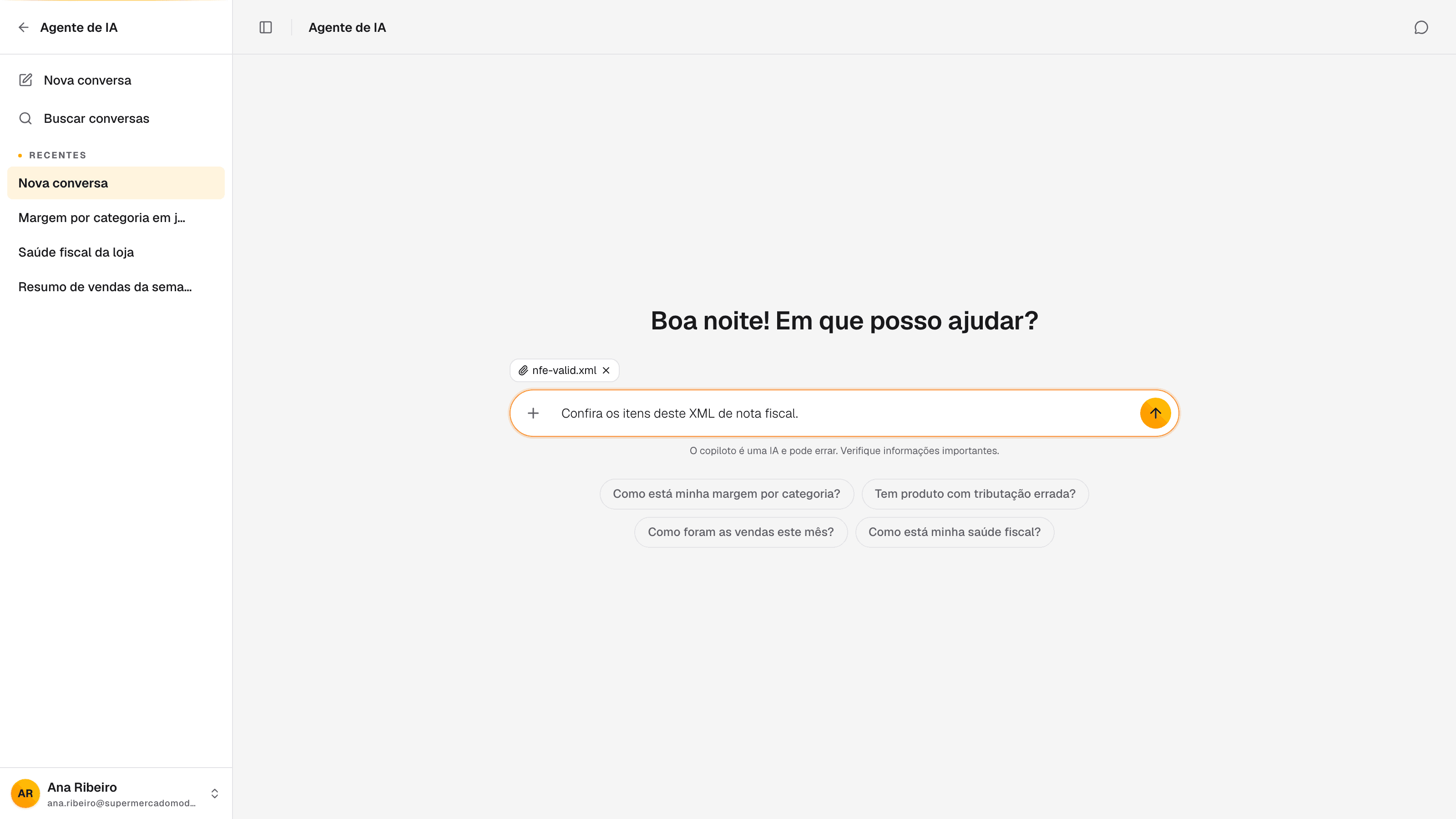Click the RECENTES section label

[58, 156]
